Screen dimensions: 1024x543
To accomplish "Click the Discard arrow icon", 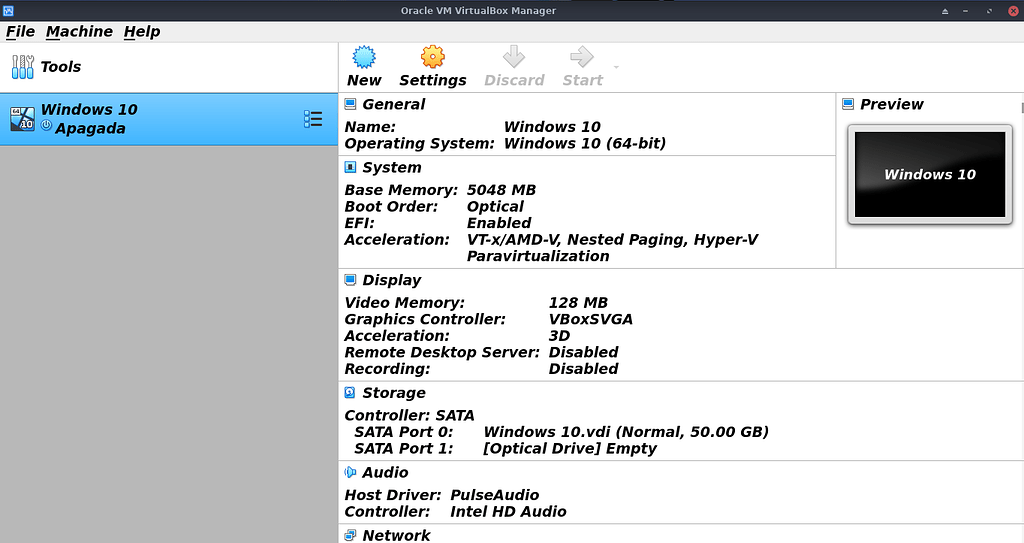I will [514, 57].
